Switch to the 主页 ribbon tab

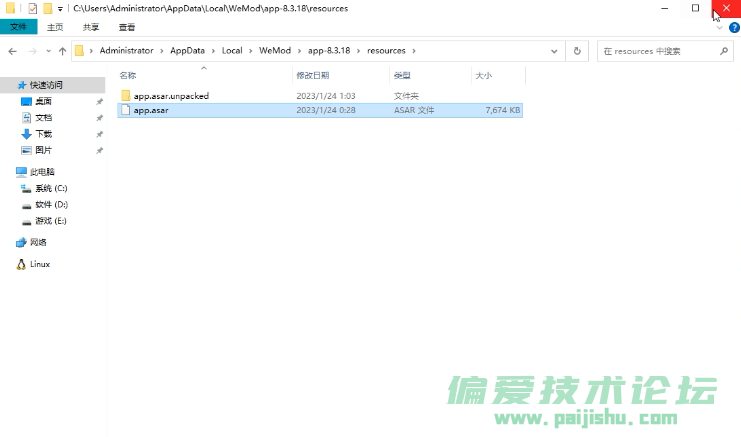(x=55, y=27)
